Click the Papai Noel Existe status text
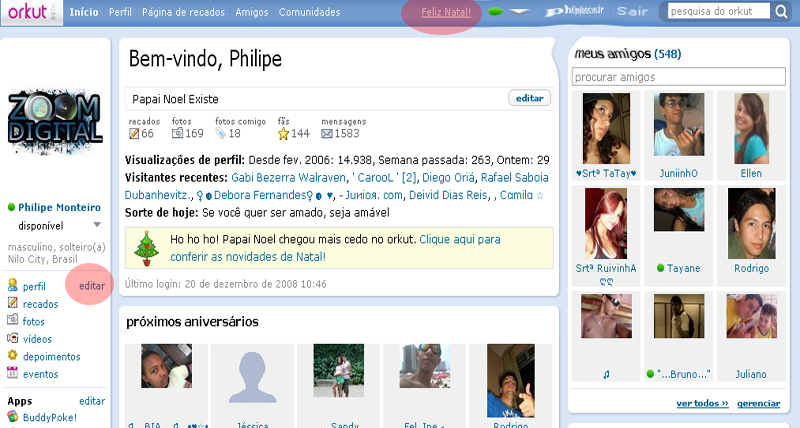This screenshot has width=800, height=428. click(175, 99)
